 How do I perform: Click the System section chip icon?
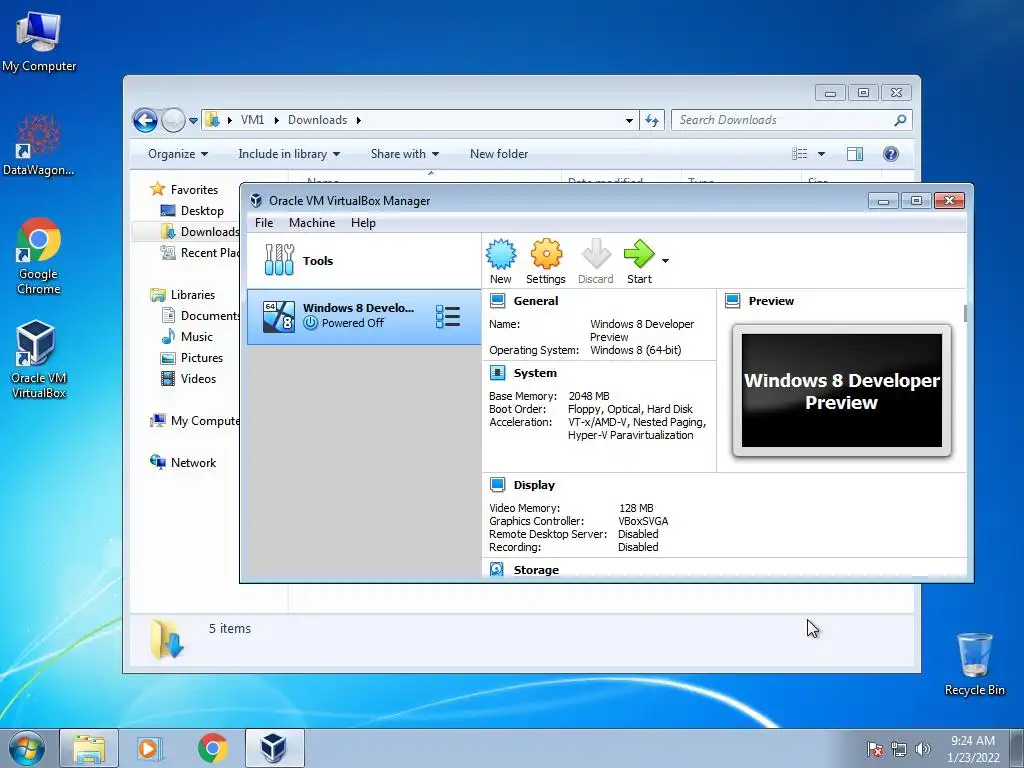(498, 373)
